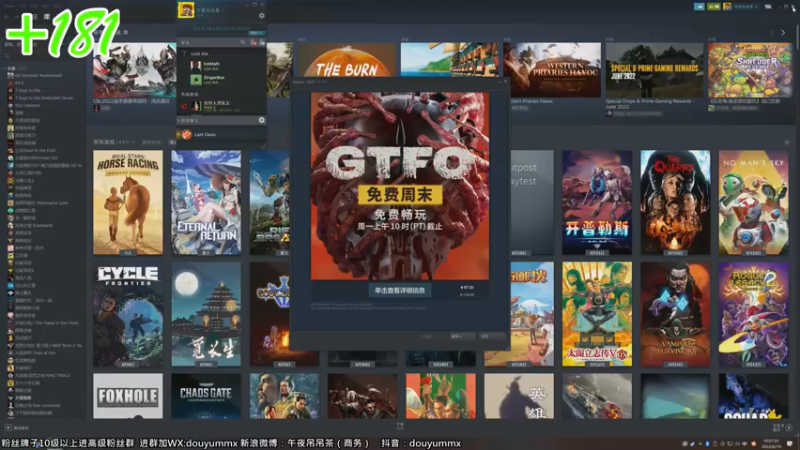Go to next news carousel page
Screen dimensions: 800x450
[783, 33]
